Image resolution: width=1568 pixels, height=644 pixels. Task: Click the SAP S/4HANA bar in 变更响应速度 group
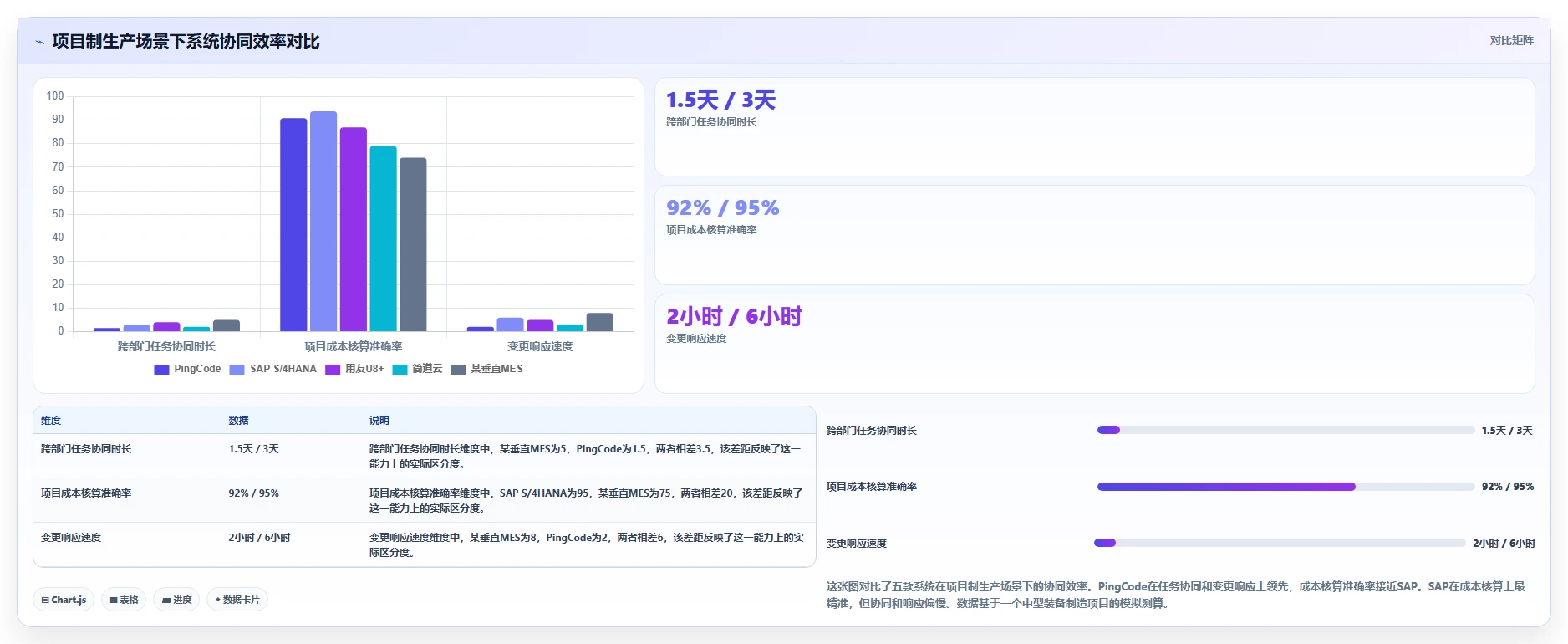[510, 325]
